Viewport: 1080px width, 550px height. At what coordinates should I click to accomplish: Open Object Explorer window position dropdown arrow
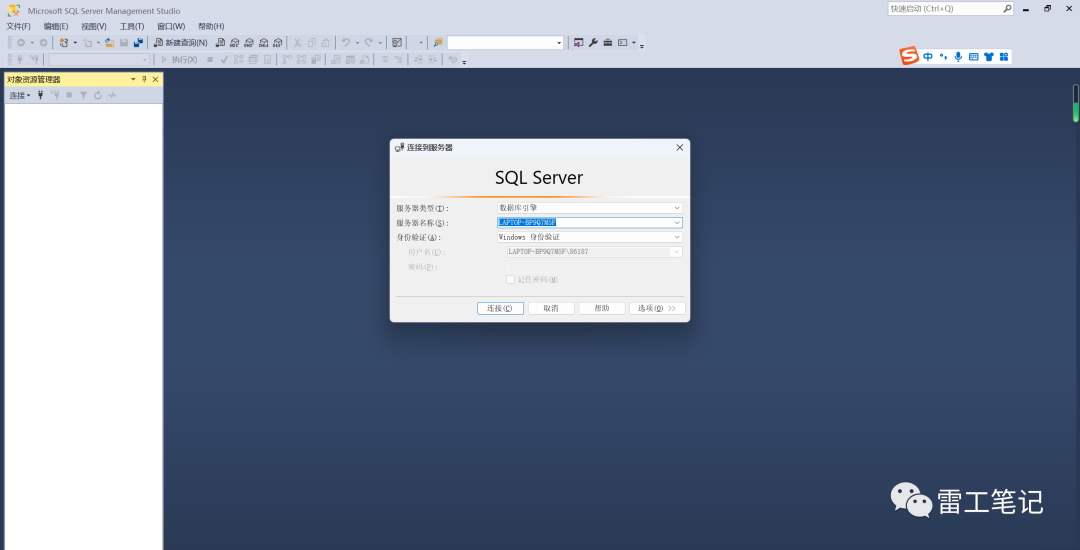pyautogui.click(x=134, y=79)
